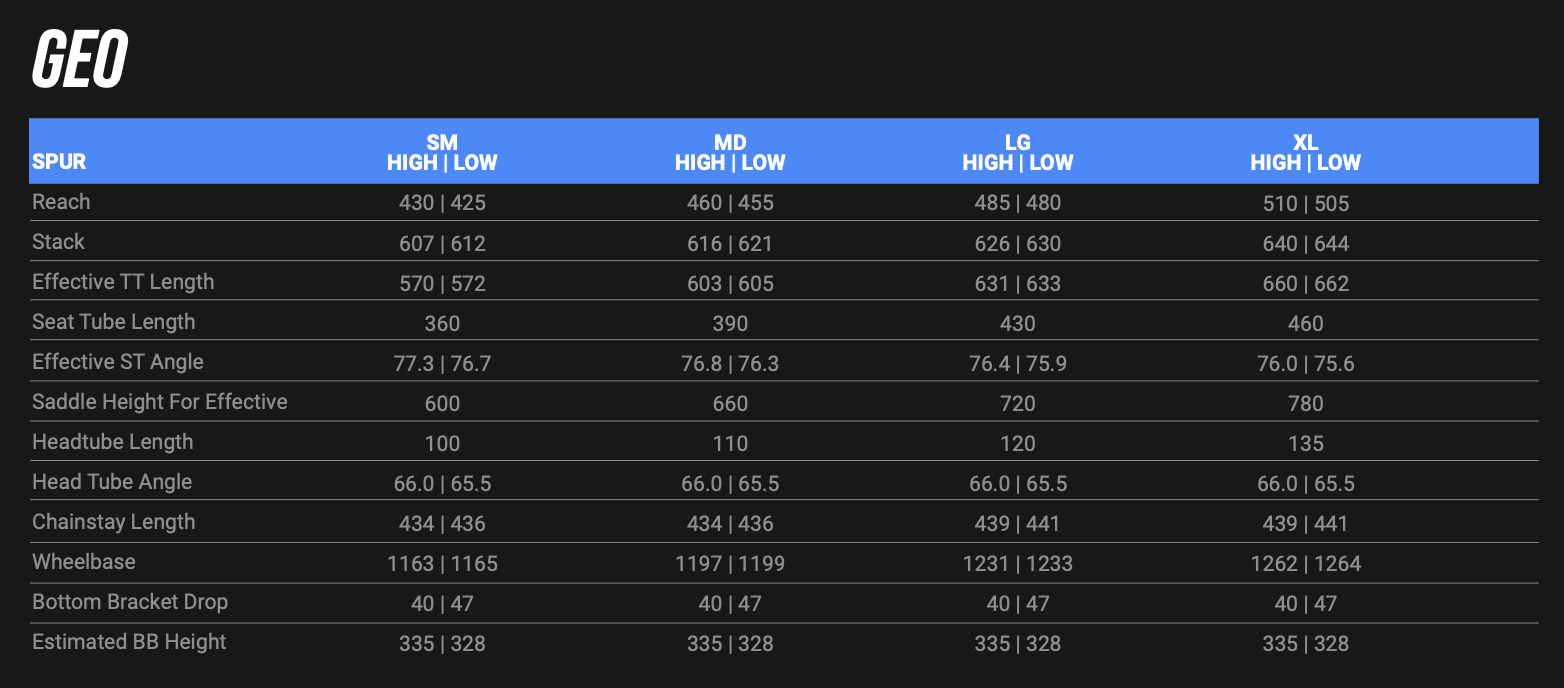The width and height of the screenshot is (1564, 688).
Task: Select the LG HIGH | LOW column header
Action: click(1018, 152)
